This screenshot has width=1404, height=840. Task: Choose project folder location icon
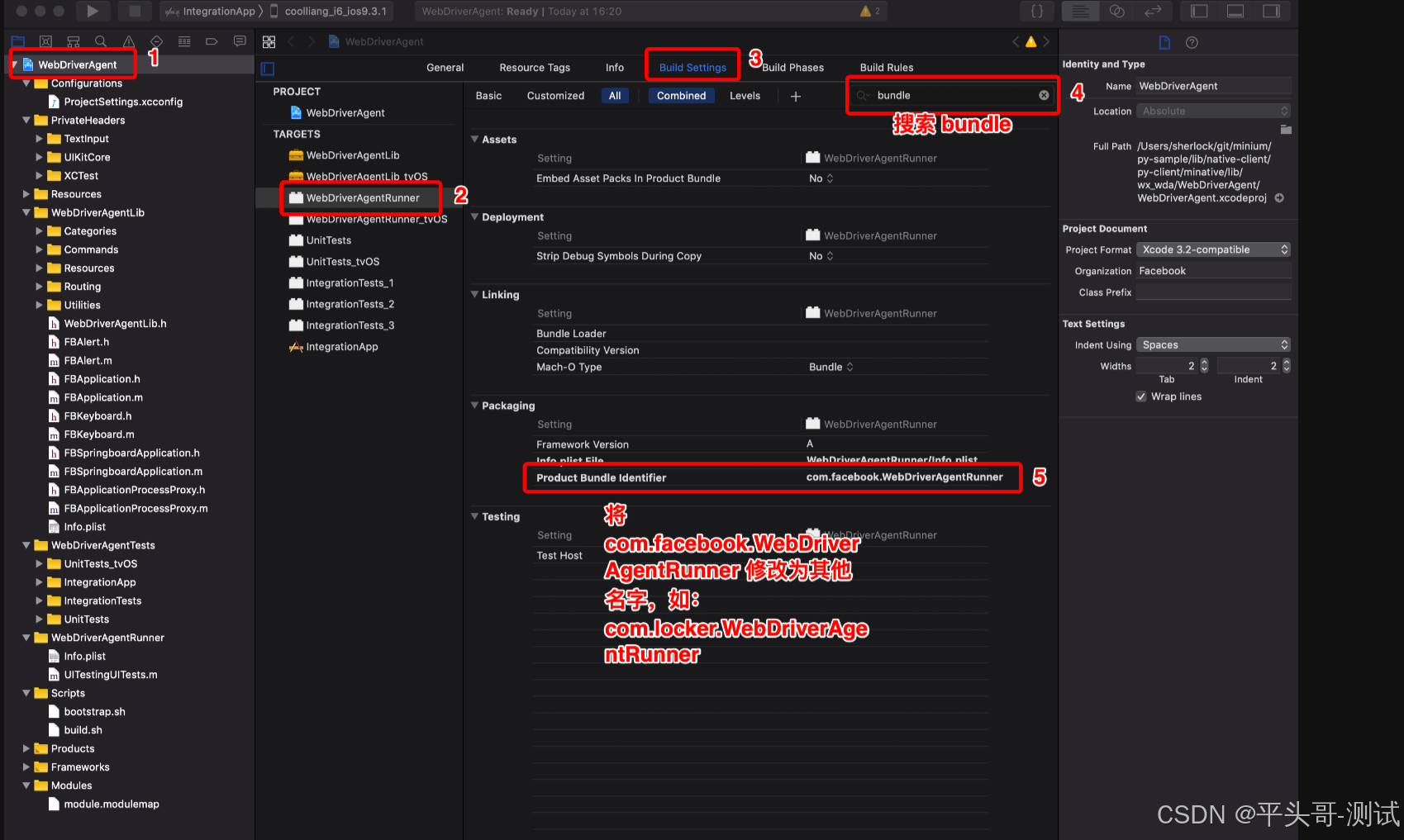pyautogui.click(x=1286, y=129)
